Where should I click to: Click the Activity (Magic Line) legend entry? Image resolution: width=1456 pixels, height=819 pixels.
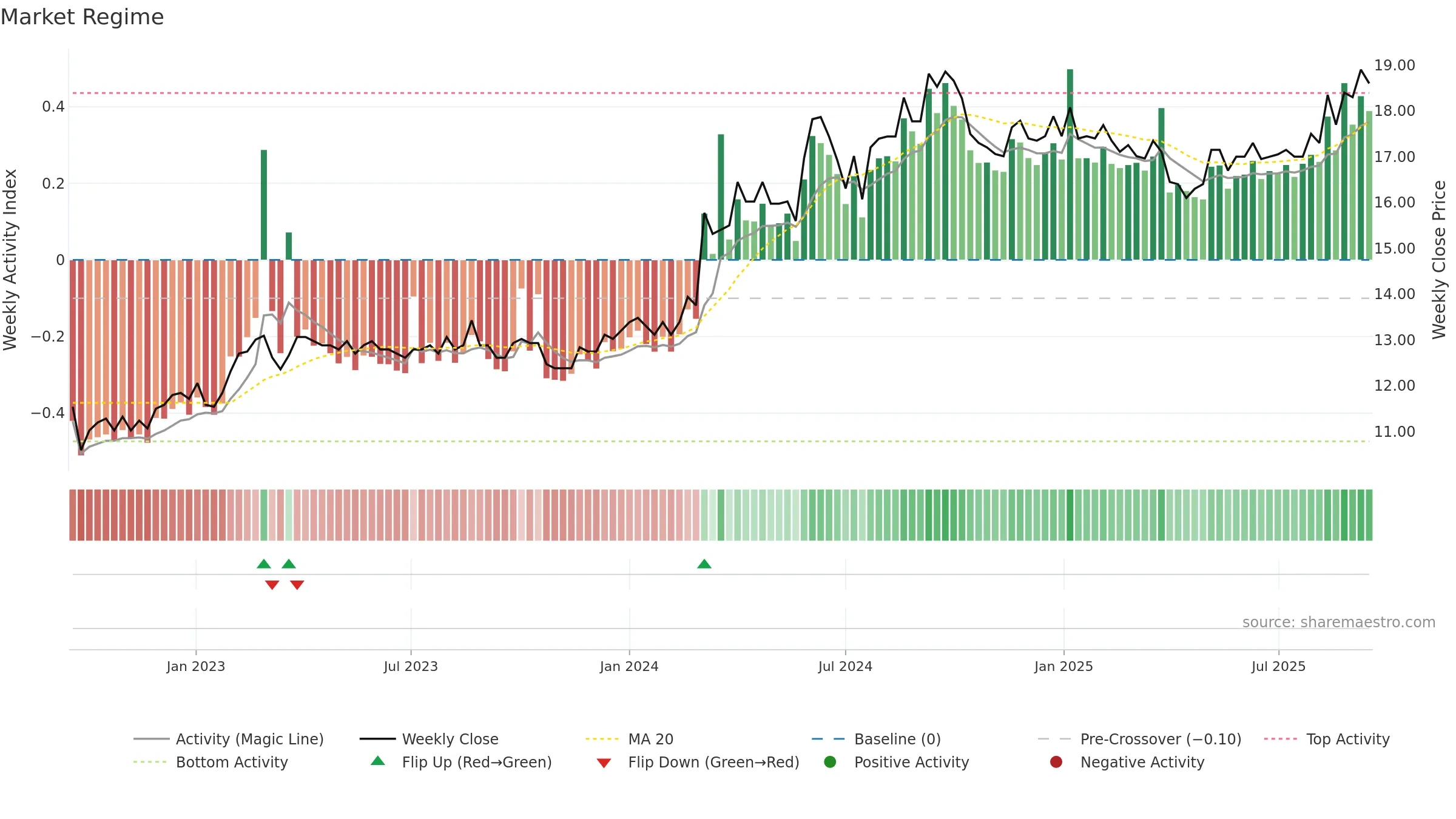point(229,739)
